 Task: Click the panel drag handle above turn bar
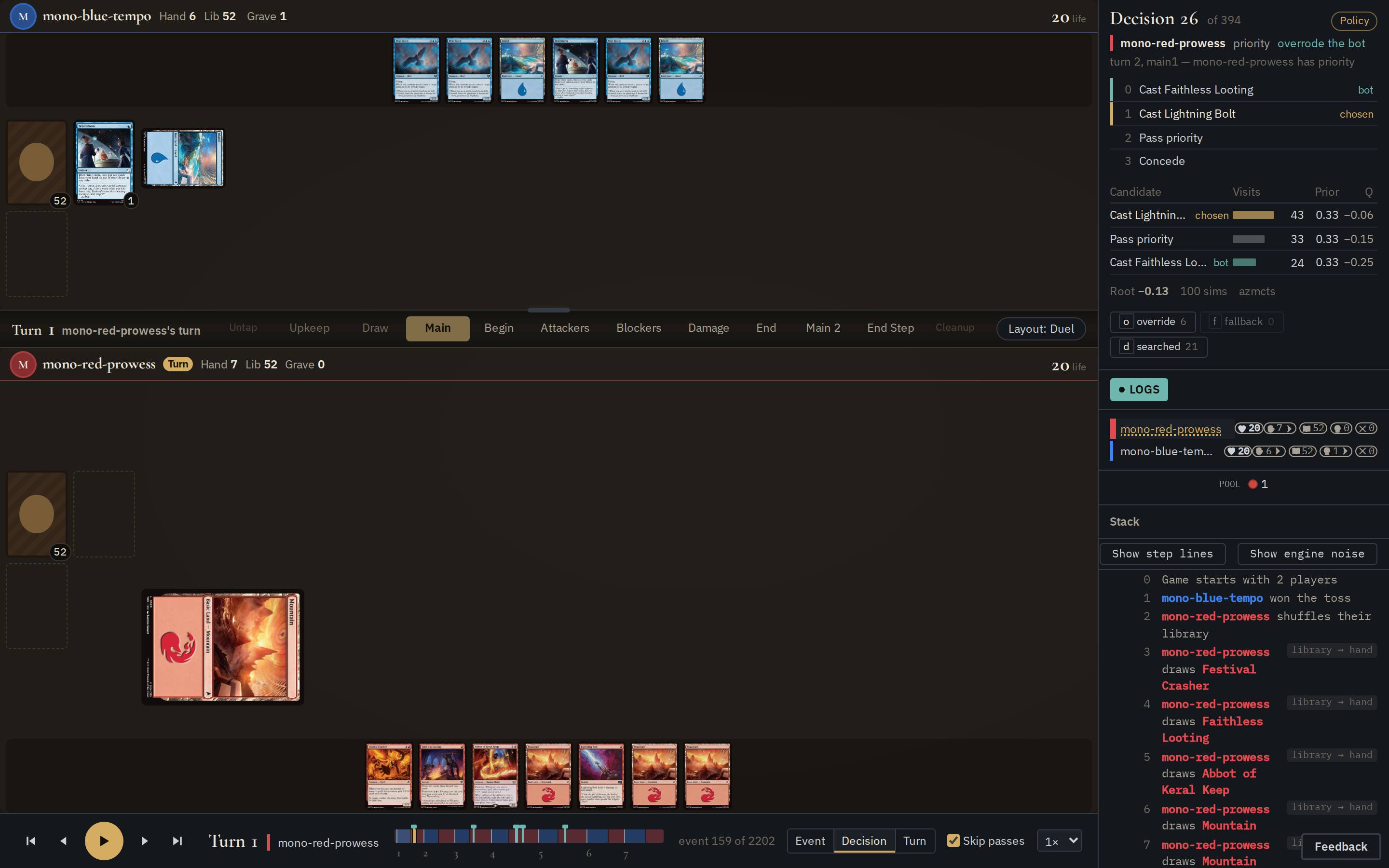coord(549,310)
